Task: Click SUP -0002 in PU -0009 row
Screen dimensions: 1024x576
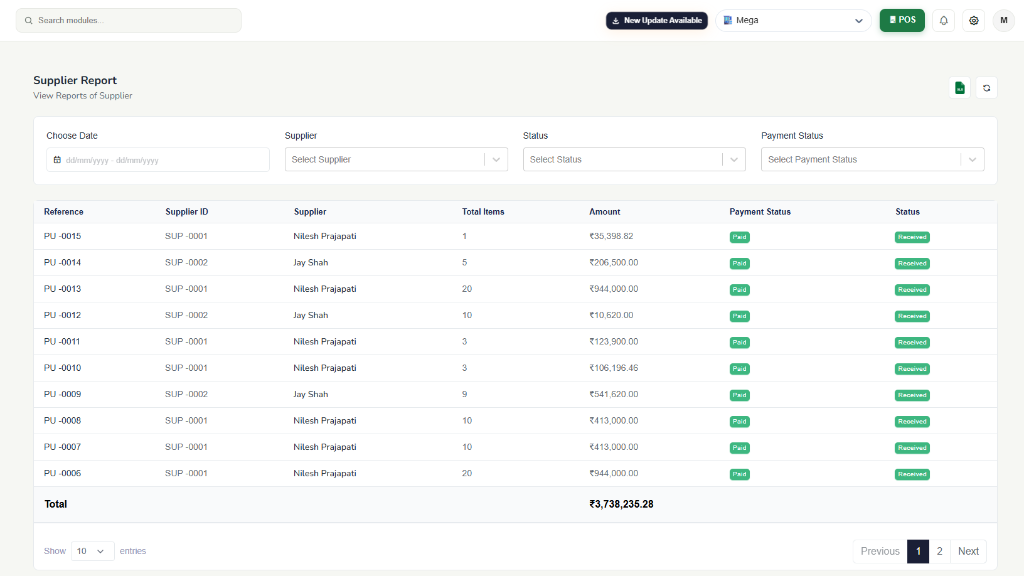Action: 186,394
